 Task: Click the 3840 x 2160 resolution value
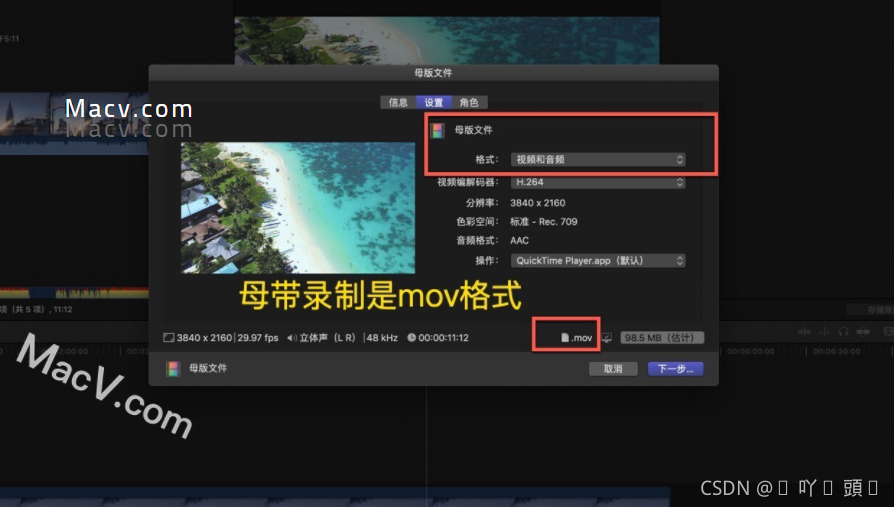[538, 203]
